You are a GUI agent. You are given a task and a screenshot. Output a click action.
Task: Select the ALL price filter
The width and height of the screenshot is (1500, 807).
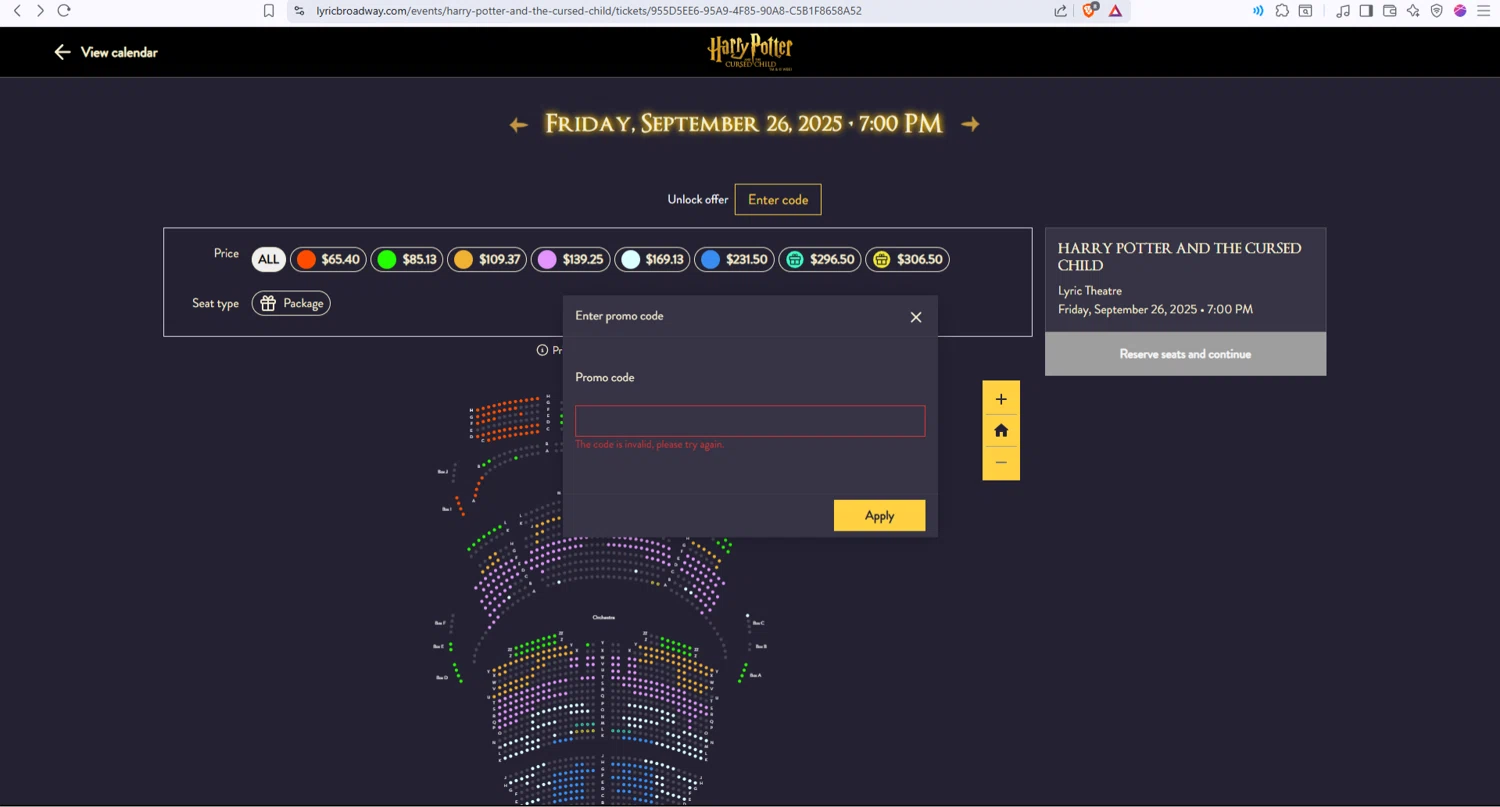pos(268,259)
